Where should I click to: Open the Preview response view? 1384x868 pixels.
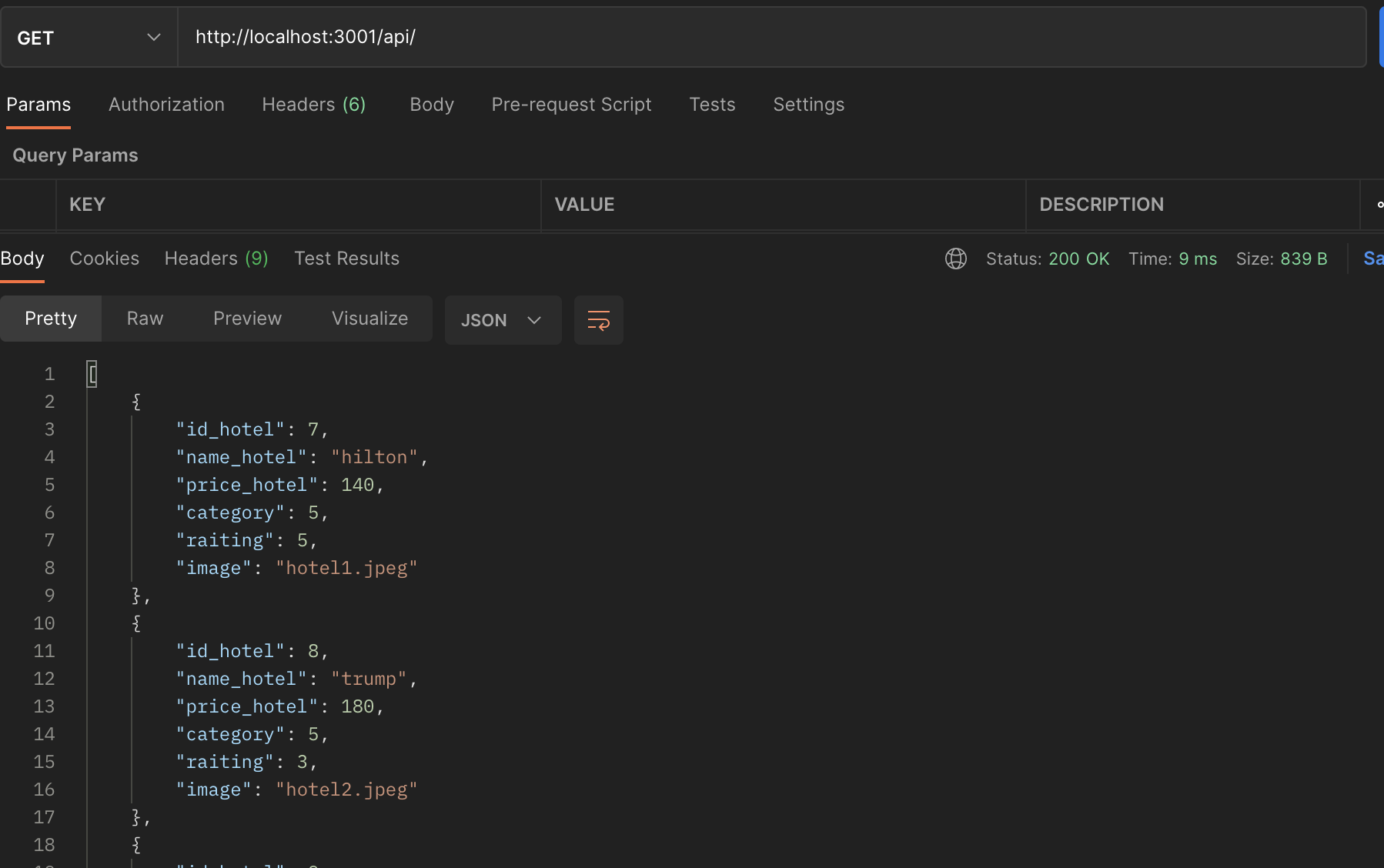pyautogui.click(x=247, y=318)
